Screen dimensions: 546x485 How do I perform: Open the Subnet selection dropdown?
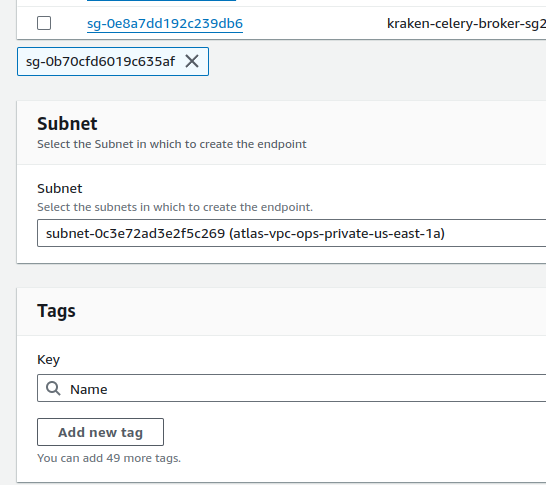pos(291,233)
